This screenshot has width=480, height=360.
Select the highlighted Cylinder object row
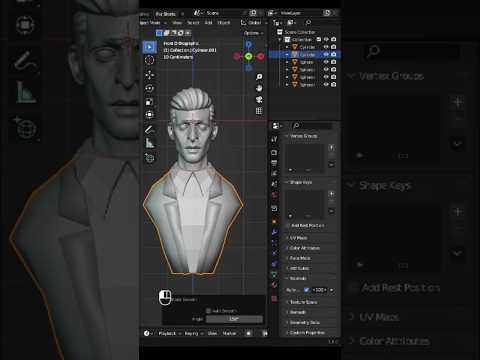pos(304,54)
